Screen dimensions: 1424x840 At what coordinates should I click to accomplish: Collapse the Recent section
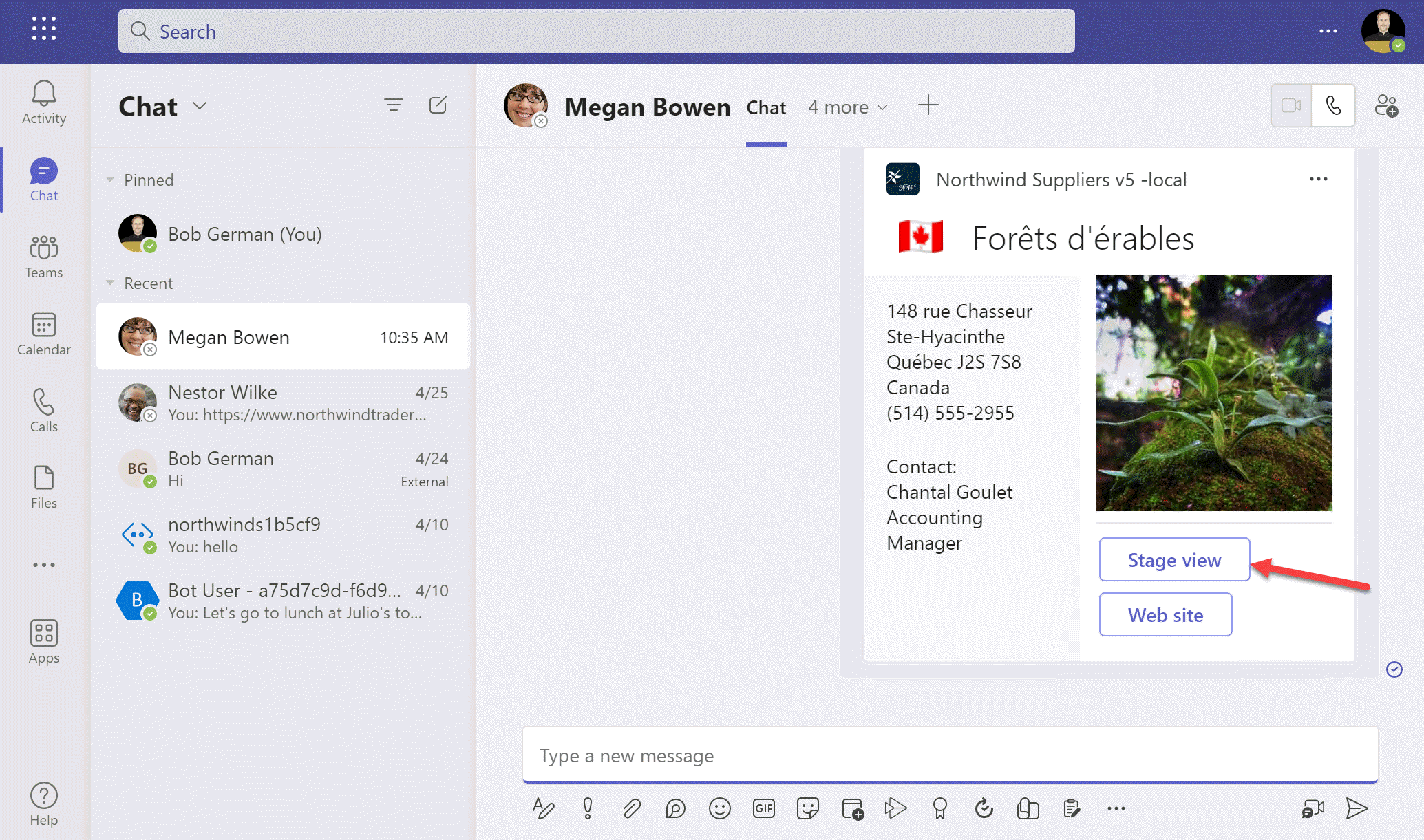pyautogui.click(x=110, y=283)
